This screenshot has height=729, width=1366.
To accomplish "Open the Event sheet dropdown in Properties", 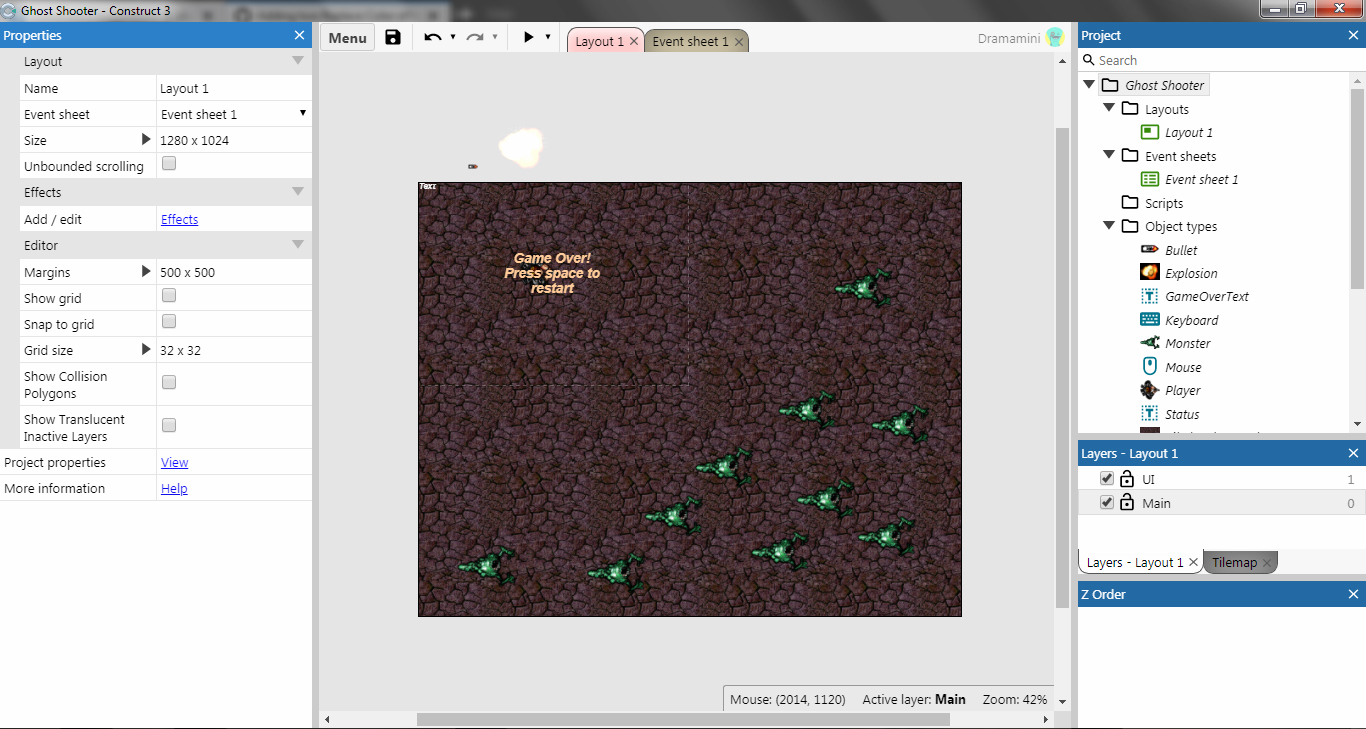I will click(x=234, y=114).
